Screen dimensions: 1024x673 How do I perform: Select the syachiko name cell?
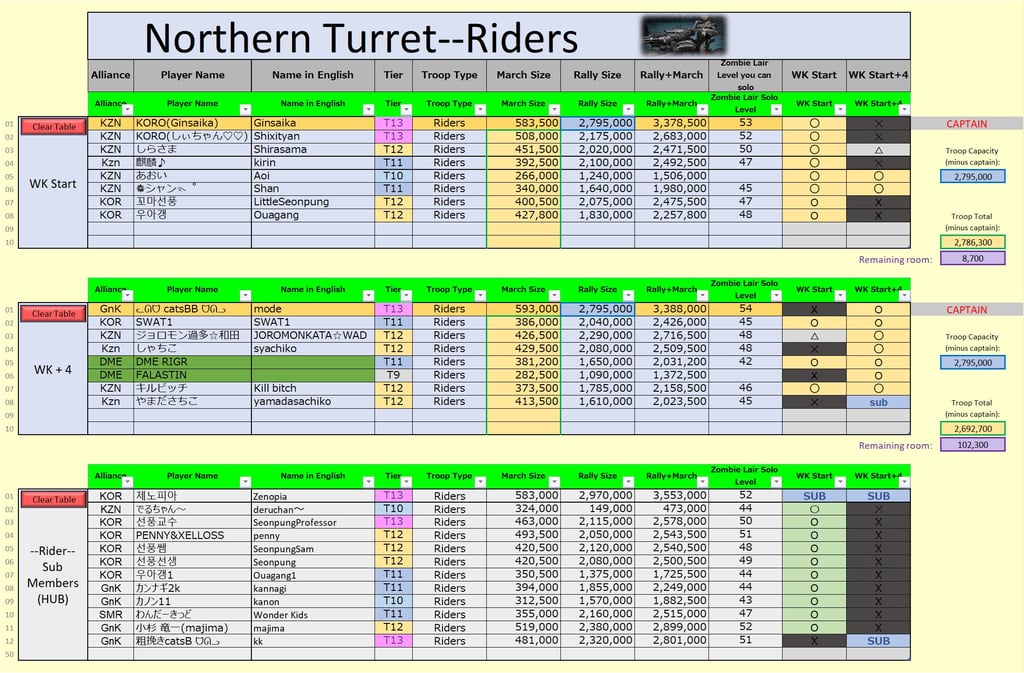point(313,349)
